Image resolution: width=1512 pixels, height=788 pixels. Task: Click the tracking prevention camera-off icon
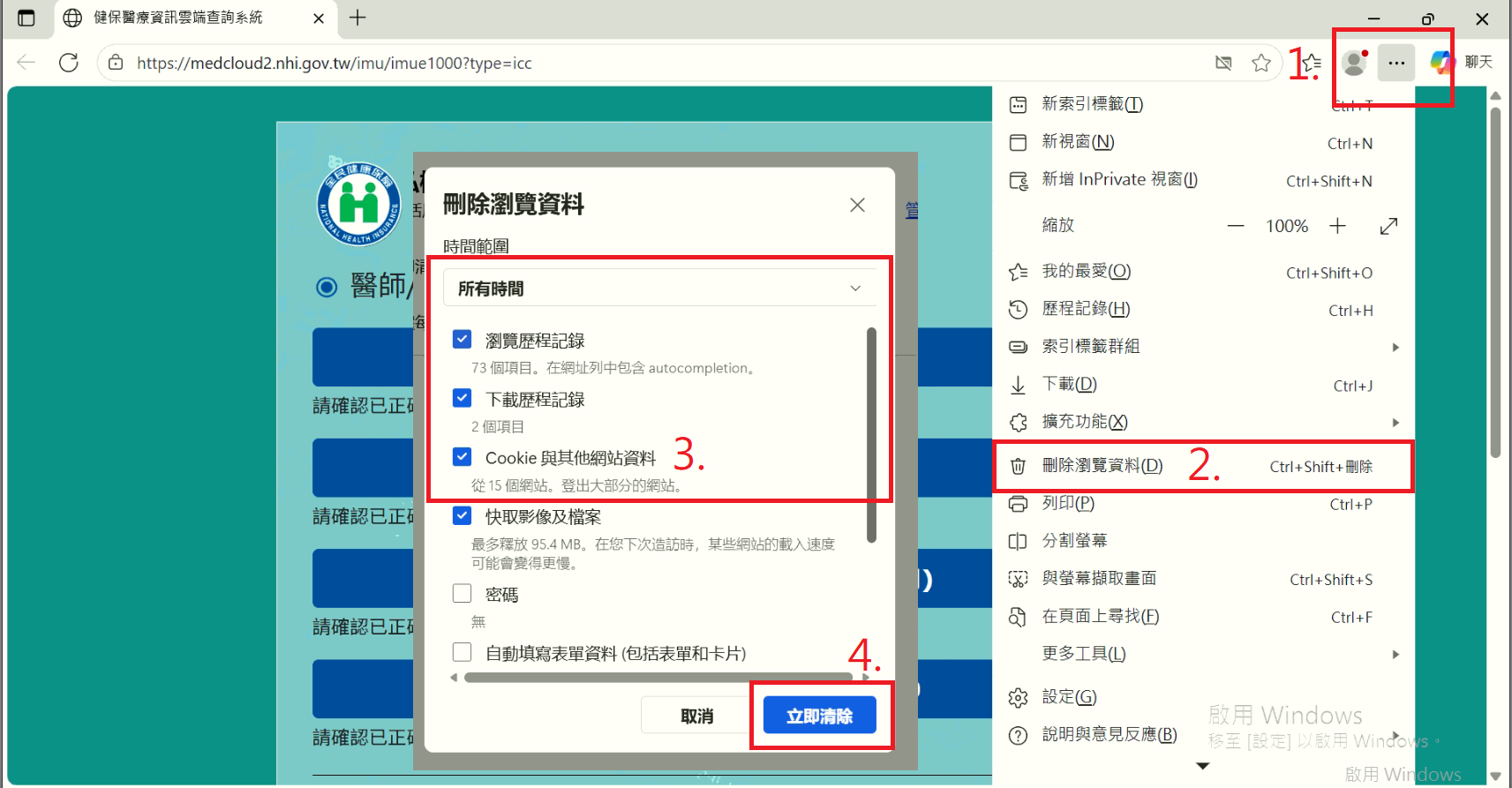(x=1223, y=63)
